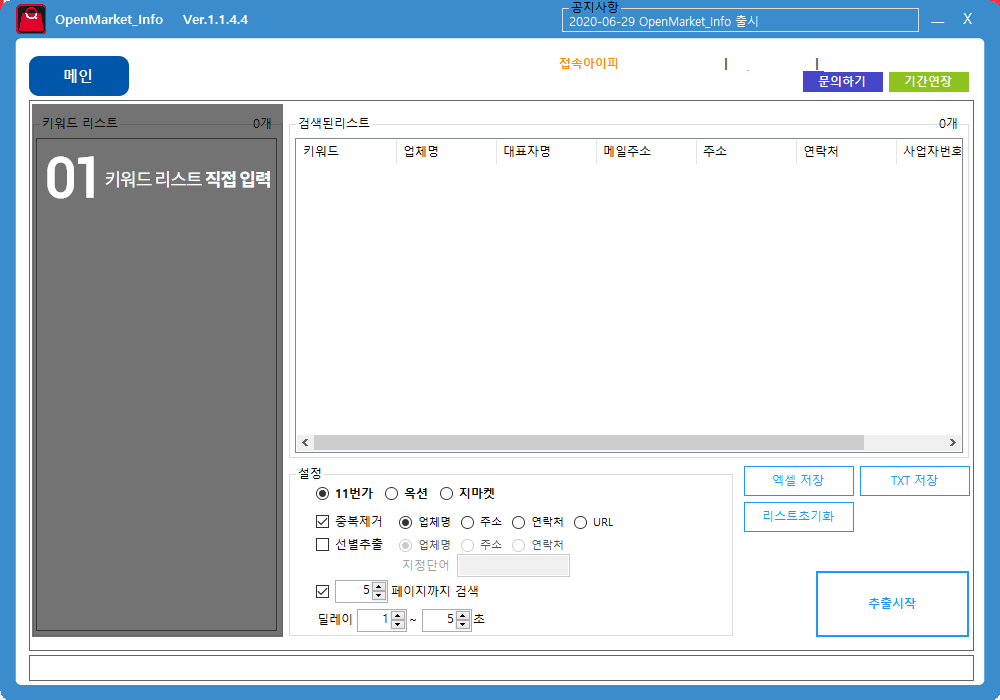Click the 리스트초기화 button
Screen dimensions: 1000x700
(798, 516)
